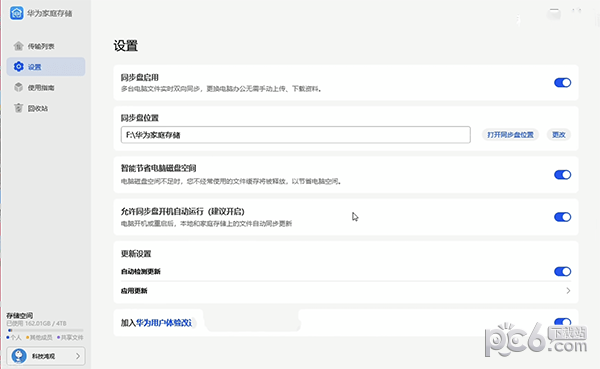Expand the account card chevron at bottom left
This screenshot has height=369, width=600.
point(78,356)
